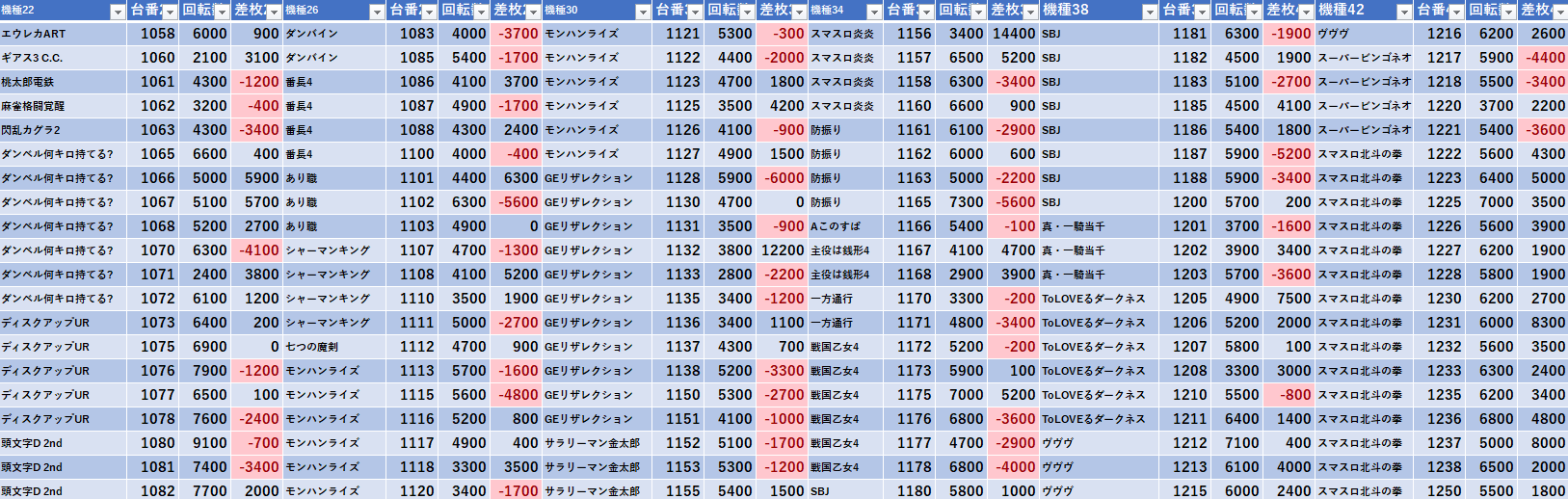Screen dimensions: 1568x499
Task: Open 台番 filter dropdown above 1121
Action: [x=695, y=12]
